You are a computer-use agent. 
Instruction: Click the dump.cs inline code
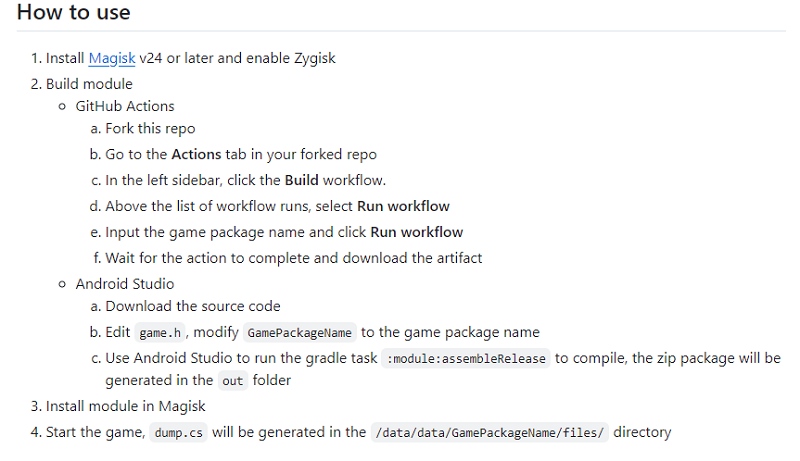[x=180, y=433]
